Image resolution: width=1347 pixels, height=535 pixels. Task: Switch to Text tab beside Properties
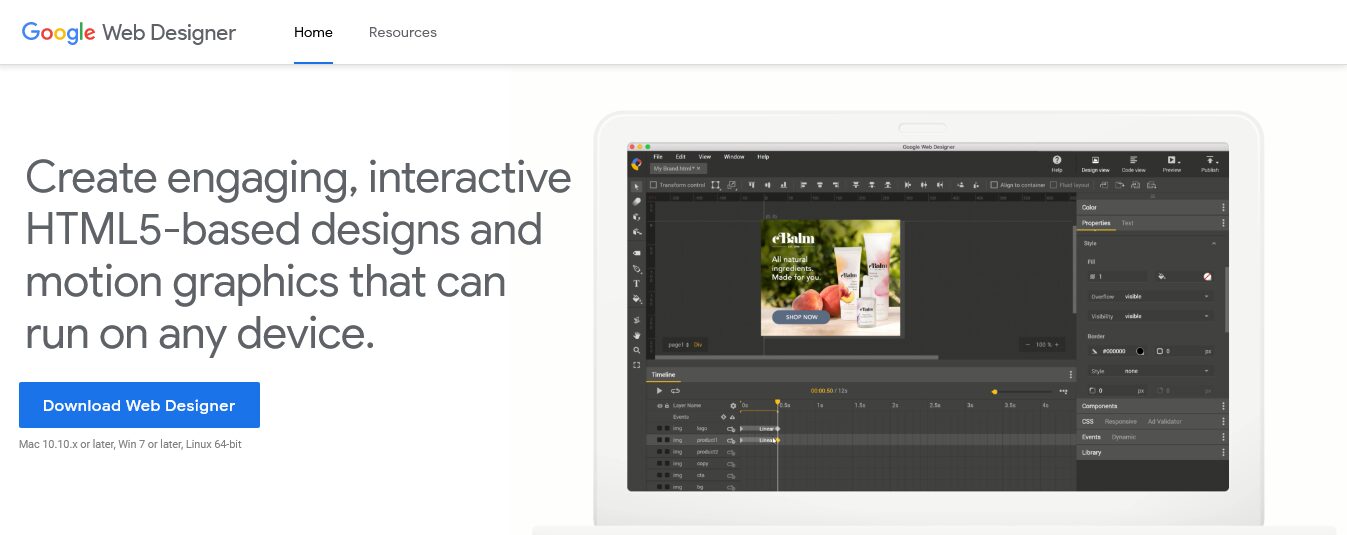pos(1127,223)
